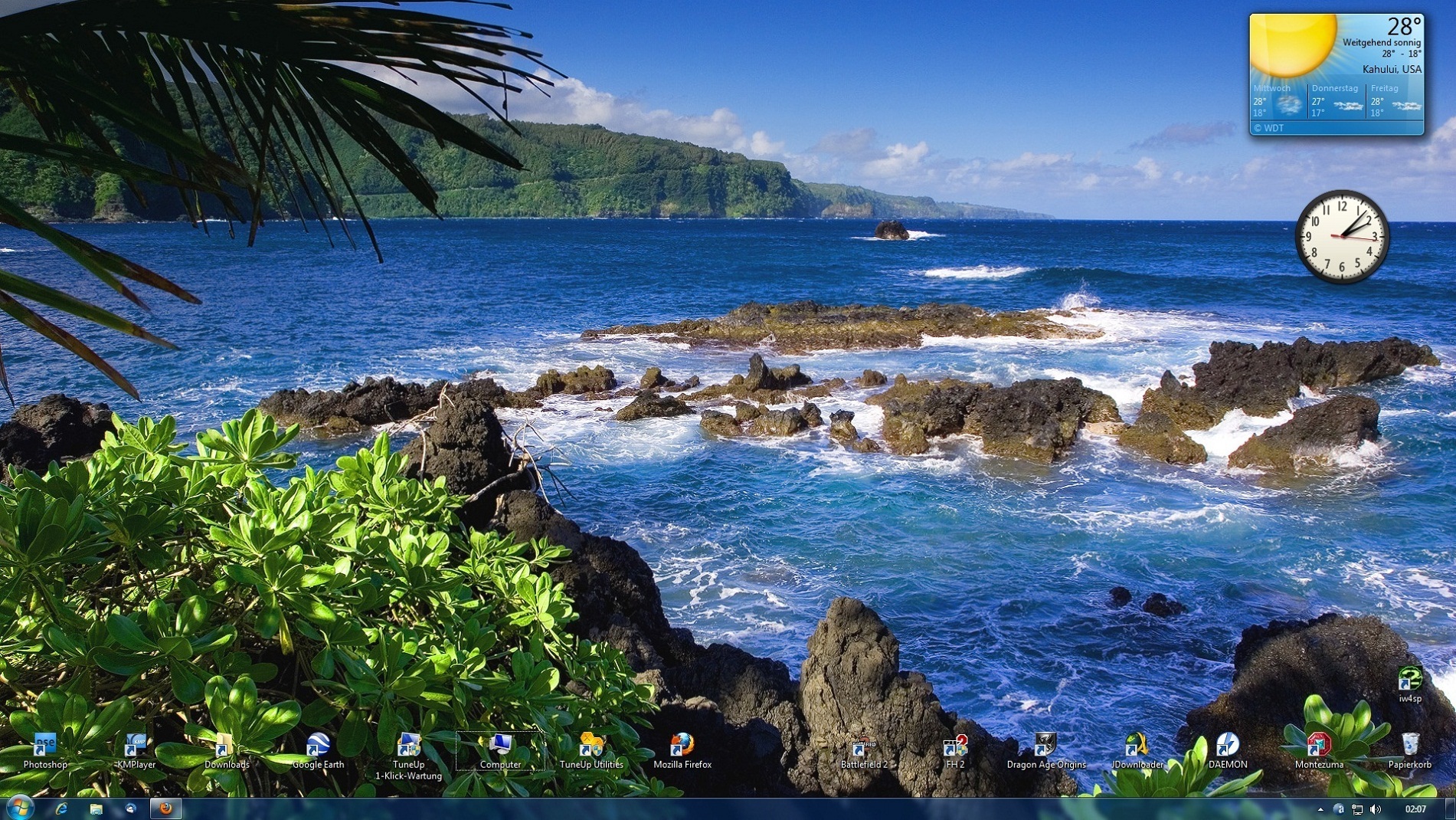The height and width of the screenshot is (820, 1456).
Task: Select the TuneUp 1-Klick-Wartung icon
Action: (408, 746)
